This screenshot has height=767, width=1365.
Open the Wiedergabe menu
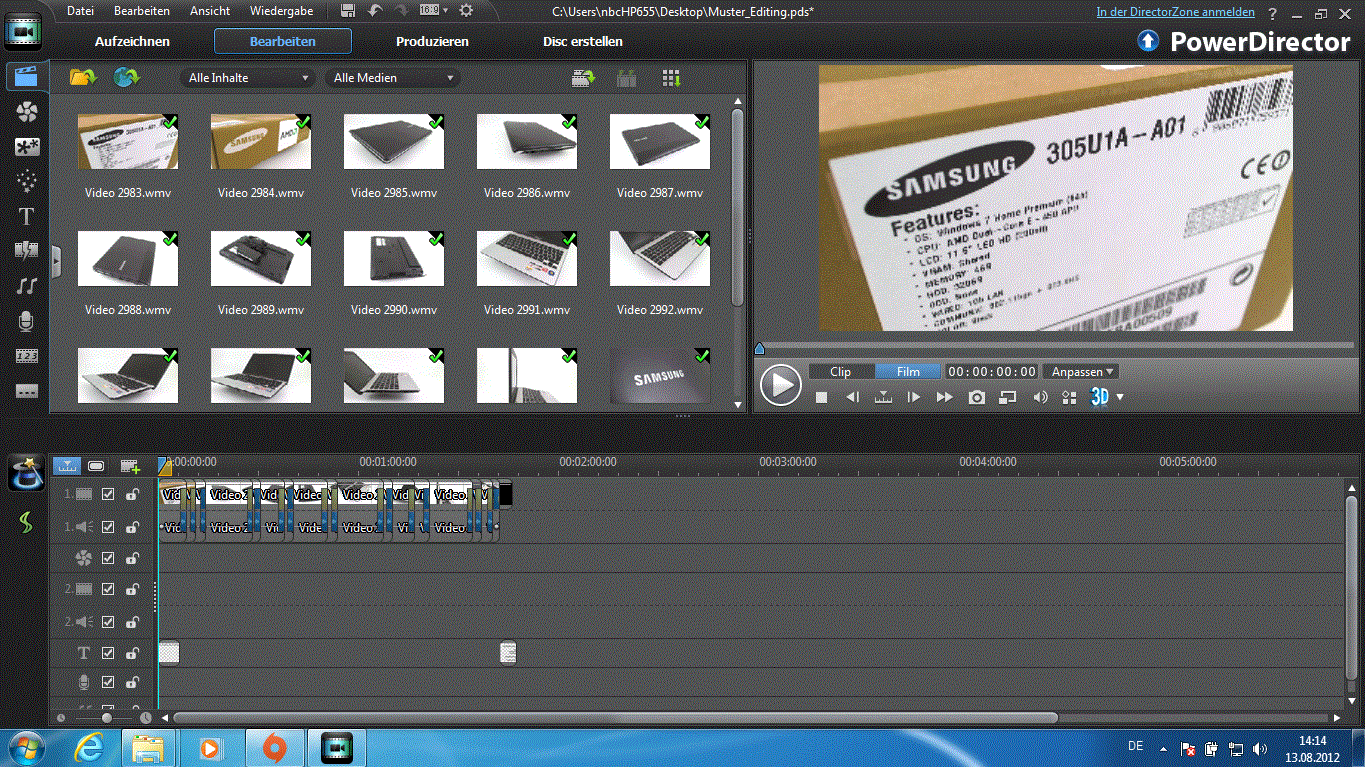(281, 11)
